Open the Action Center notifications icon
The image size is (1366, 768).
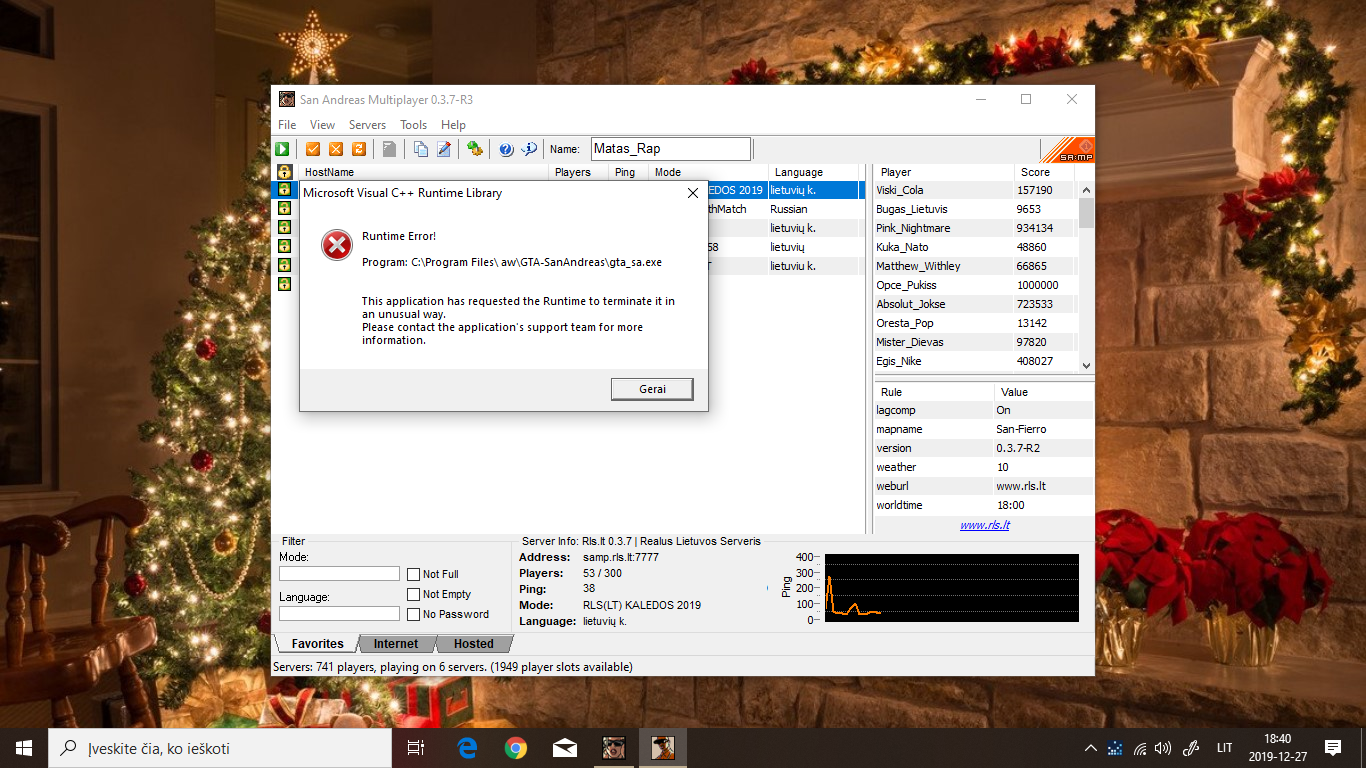[x=1332, y=747]
